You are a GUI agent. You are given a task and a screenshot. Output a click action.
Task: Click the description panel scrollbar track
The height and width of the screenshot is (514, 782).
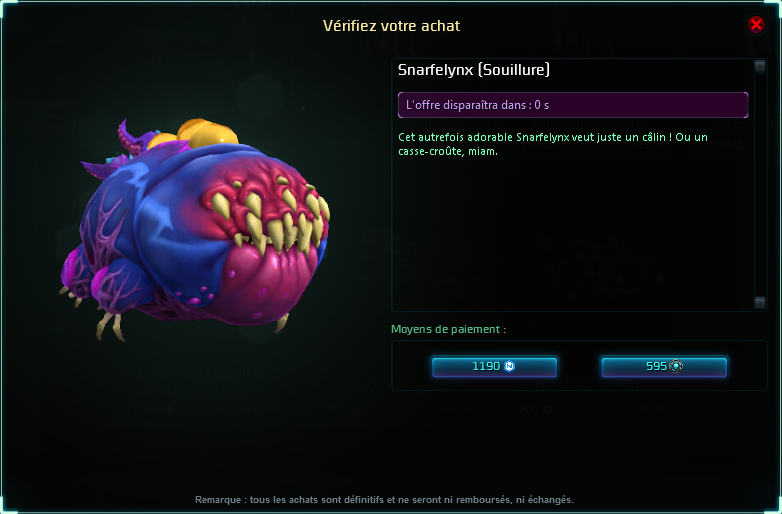760,184
